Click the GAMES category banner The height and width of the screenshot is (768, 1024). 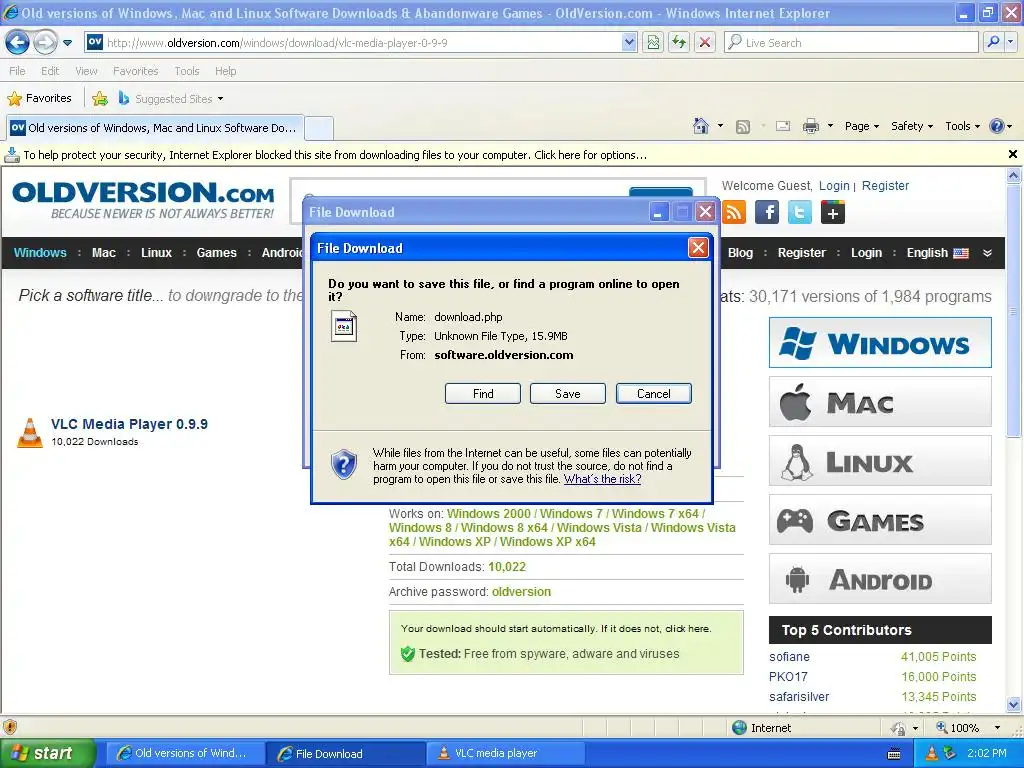click(880, 520)
